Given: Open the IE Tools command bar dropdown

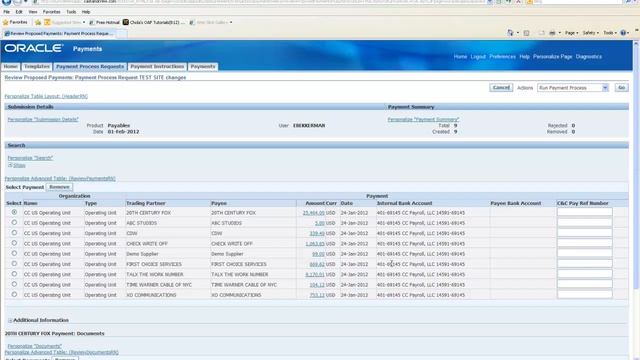Looking at the screenshot, I should 610,33.
